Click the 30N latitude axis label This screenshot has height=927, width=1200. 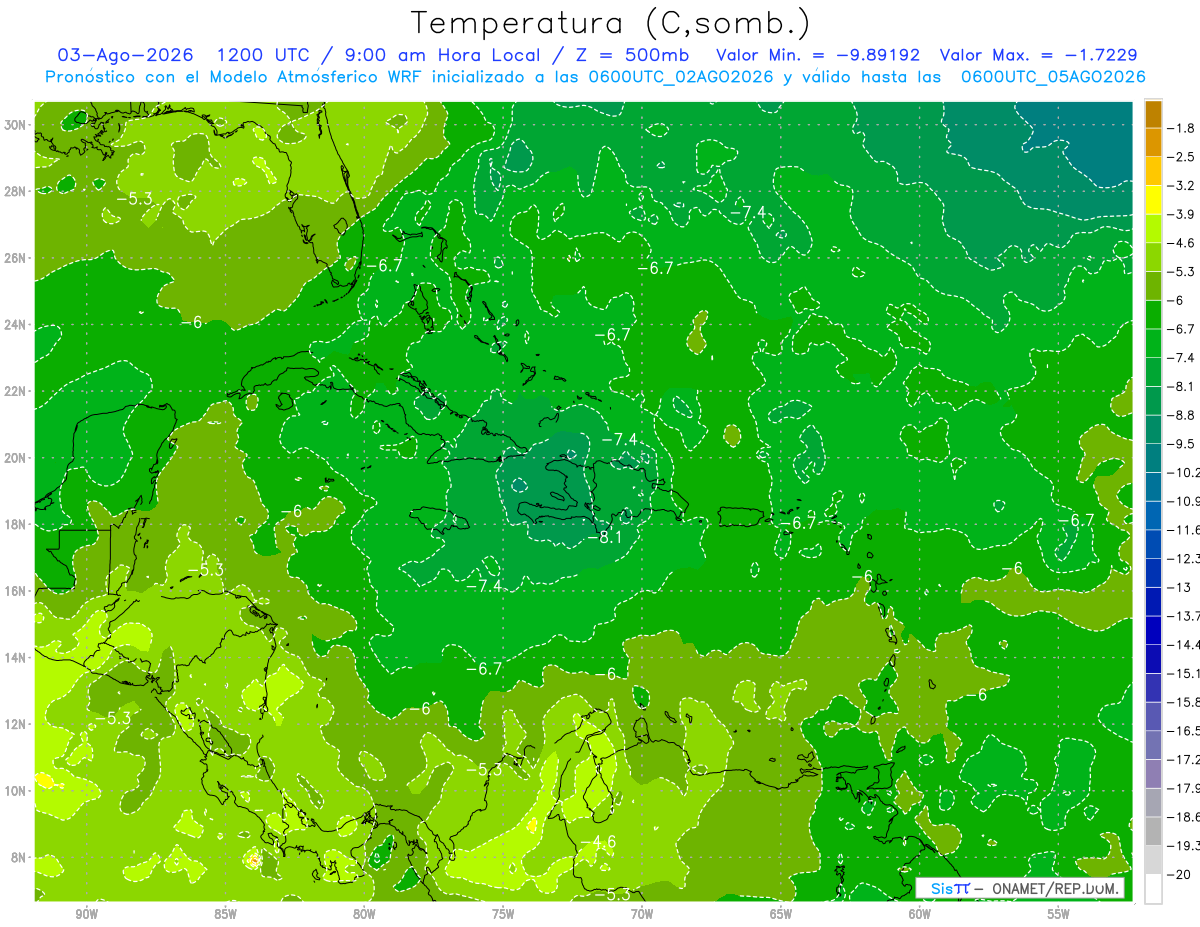click(x=15, y=125)
